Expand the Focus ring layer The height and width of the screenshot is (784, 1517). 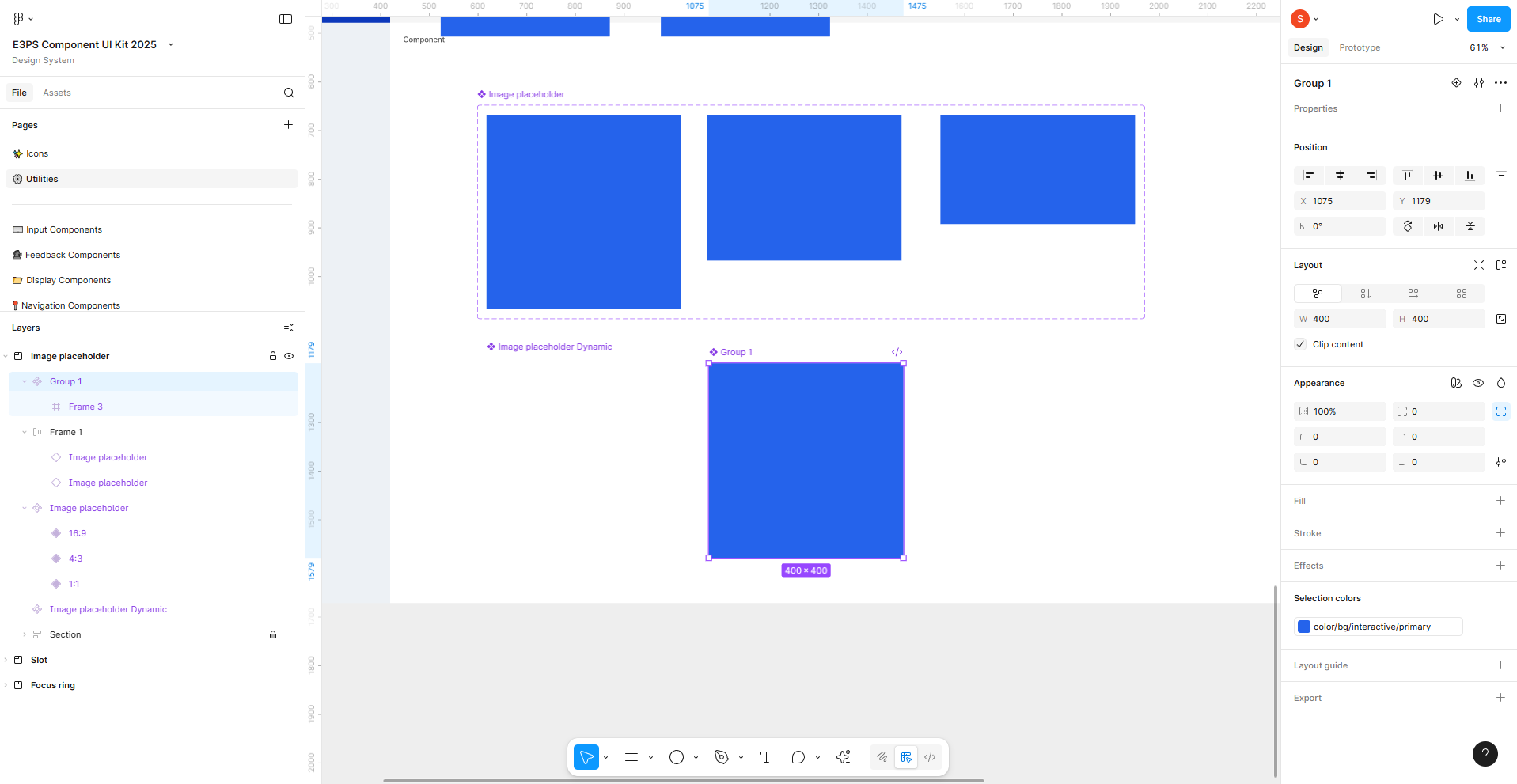pyautogui.click(x=6, y=685)
